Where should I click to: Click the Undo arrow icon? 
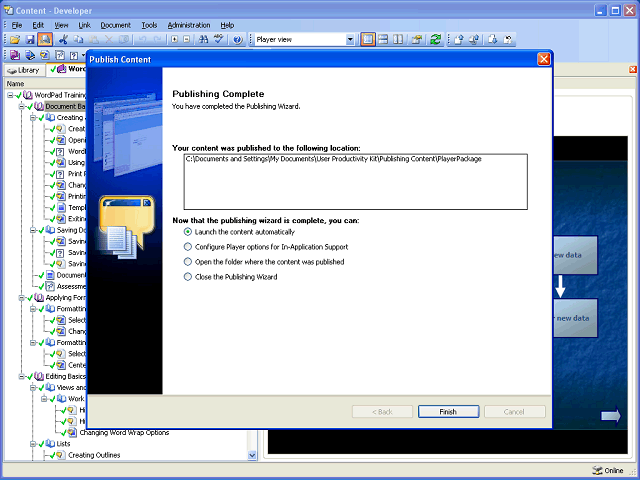(x=142, y=40)
